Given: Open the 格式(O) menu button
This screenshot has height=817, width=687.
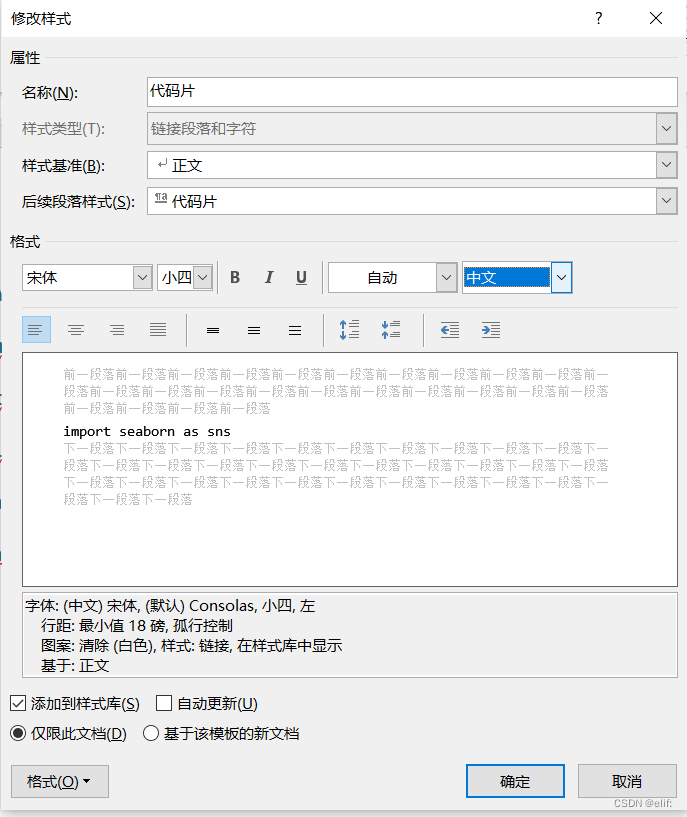Looking at the screenshot, I should pyautogui.click(x=59, y=781).
